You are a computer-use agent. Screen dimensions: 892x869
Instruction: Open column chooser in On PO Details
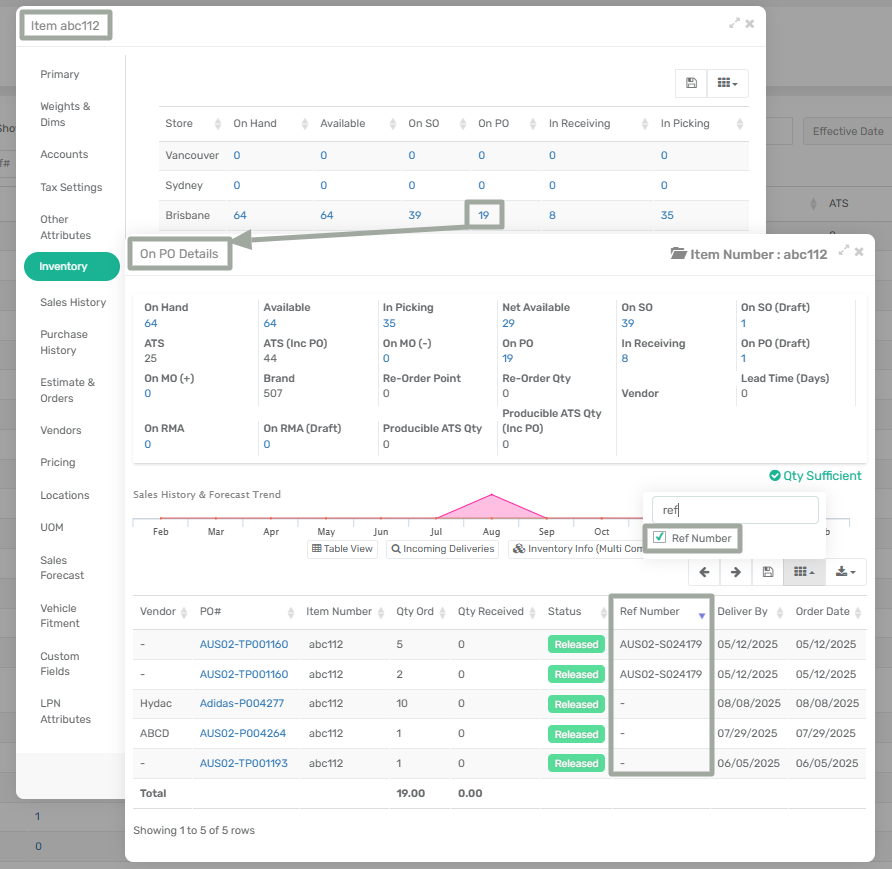click(x=803, y=572)
